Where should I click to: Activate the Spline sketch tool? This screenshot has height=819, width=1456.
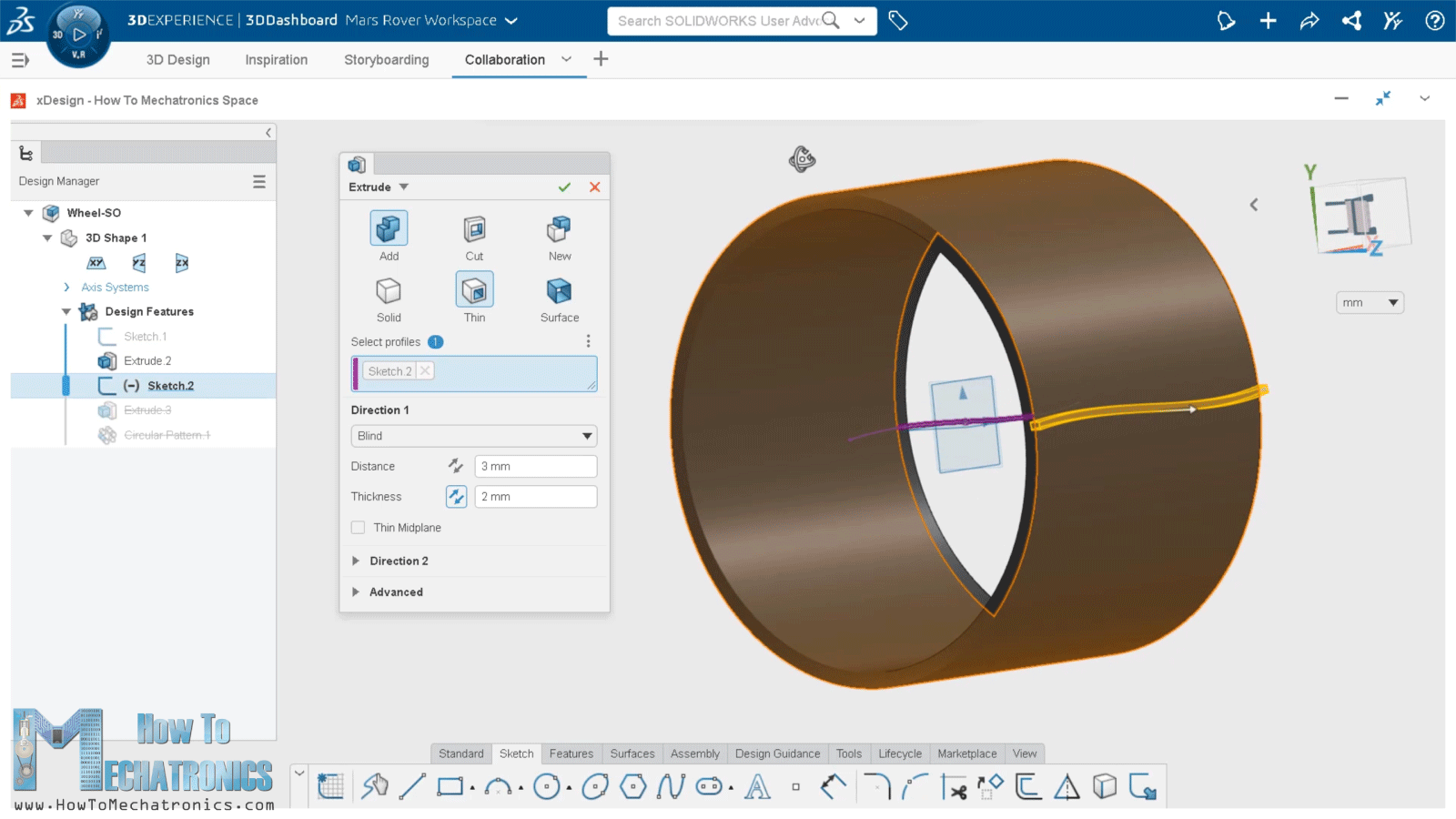pyautogui.click(x=671, y=786)
